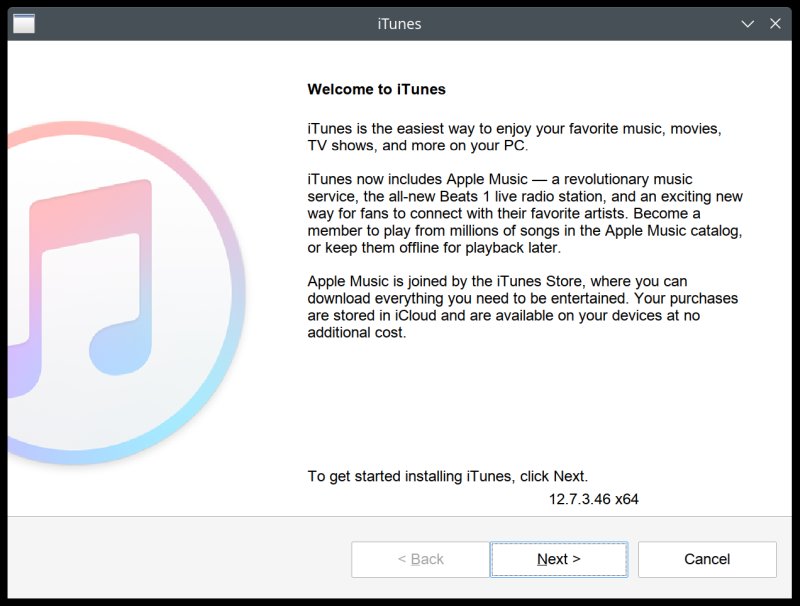
Task: Click the paragraph starting 'Apple Music is joined by'
Action: (x=522, y=307)
